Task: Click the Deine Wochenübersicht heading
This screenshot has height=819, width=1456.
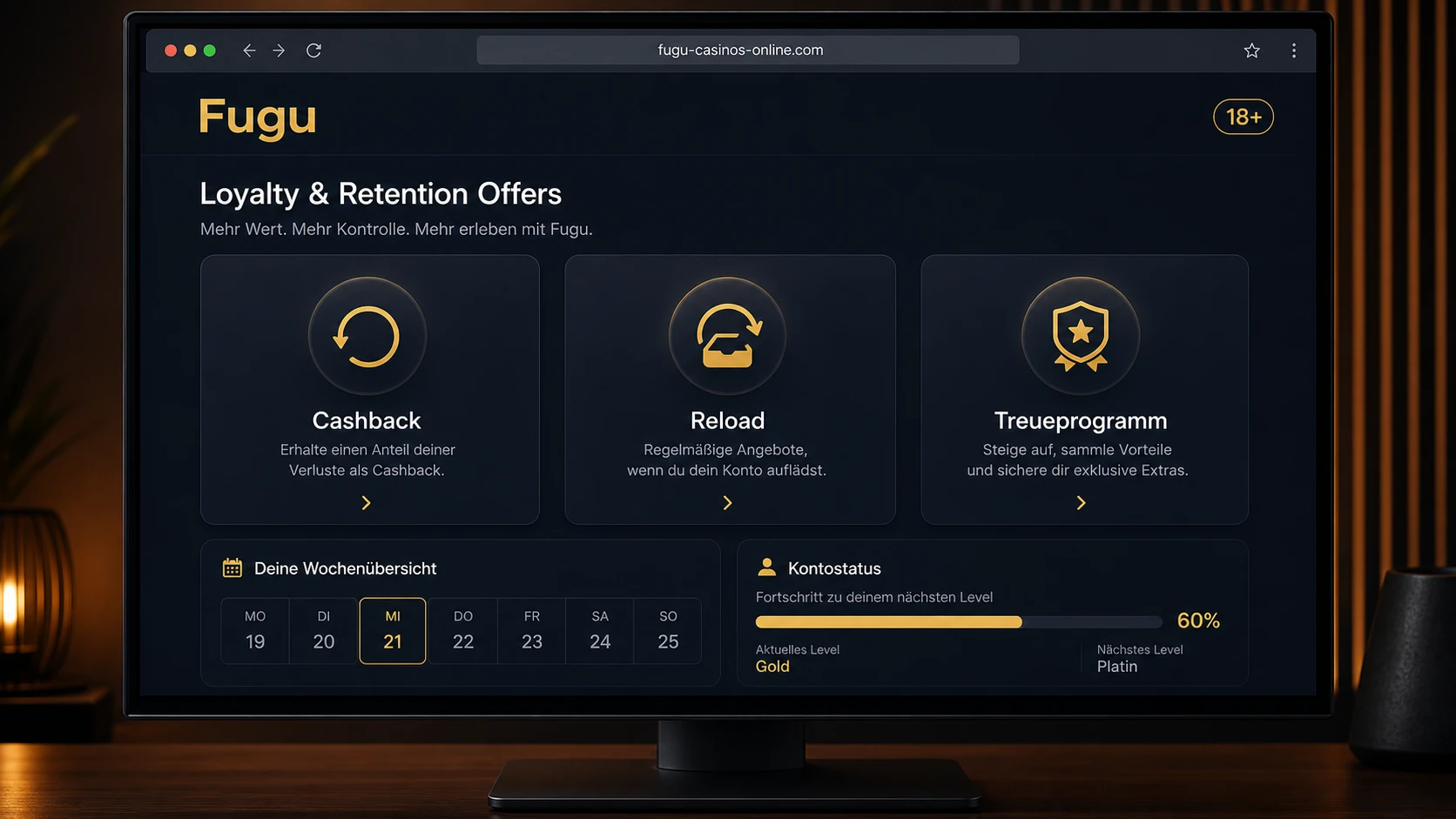Action: [346, 568]
